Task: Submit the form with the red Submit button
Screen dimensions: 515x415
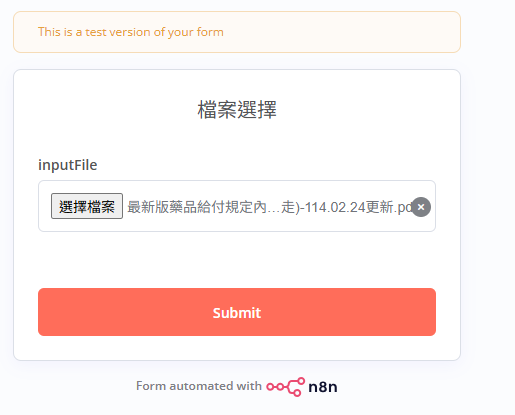Action: point(237,312)
